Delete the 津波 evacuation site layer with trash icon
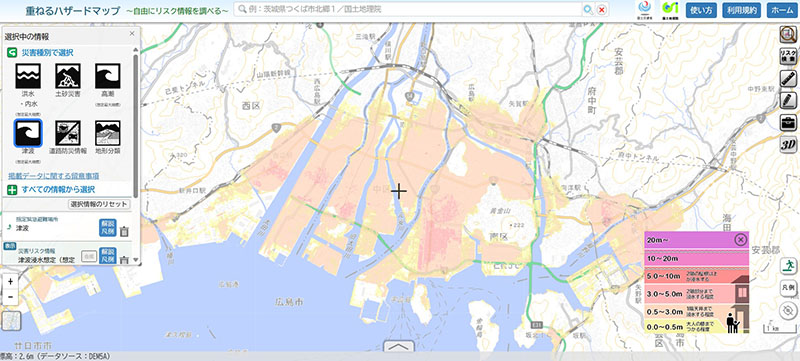This screenshot has height=361, width=800. pos(124,232)
